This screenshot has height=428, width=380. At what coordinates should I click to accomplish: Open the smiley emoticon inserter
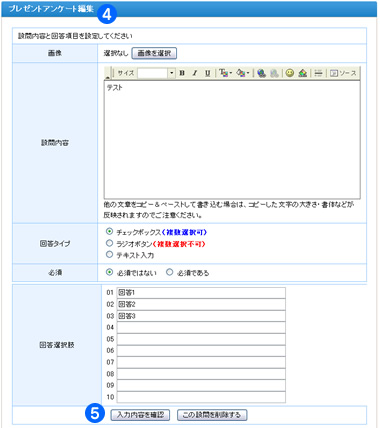click(x=290, y=73)
